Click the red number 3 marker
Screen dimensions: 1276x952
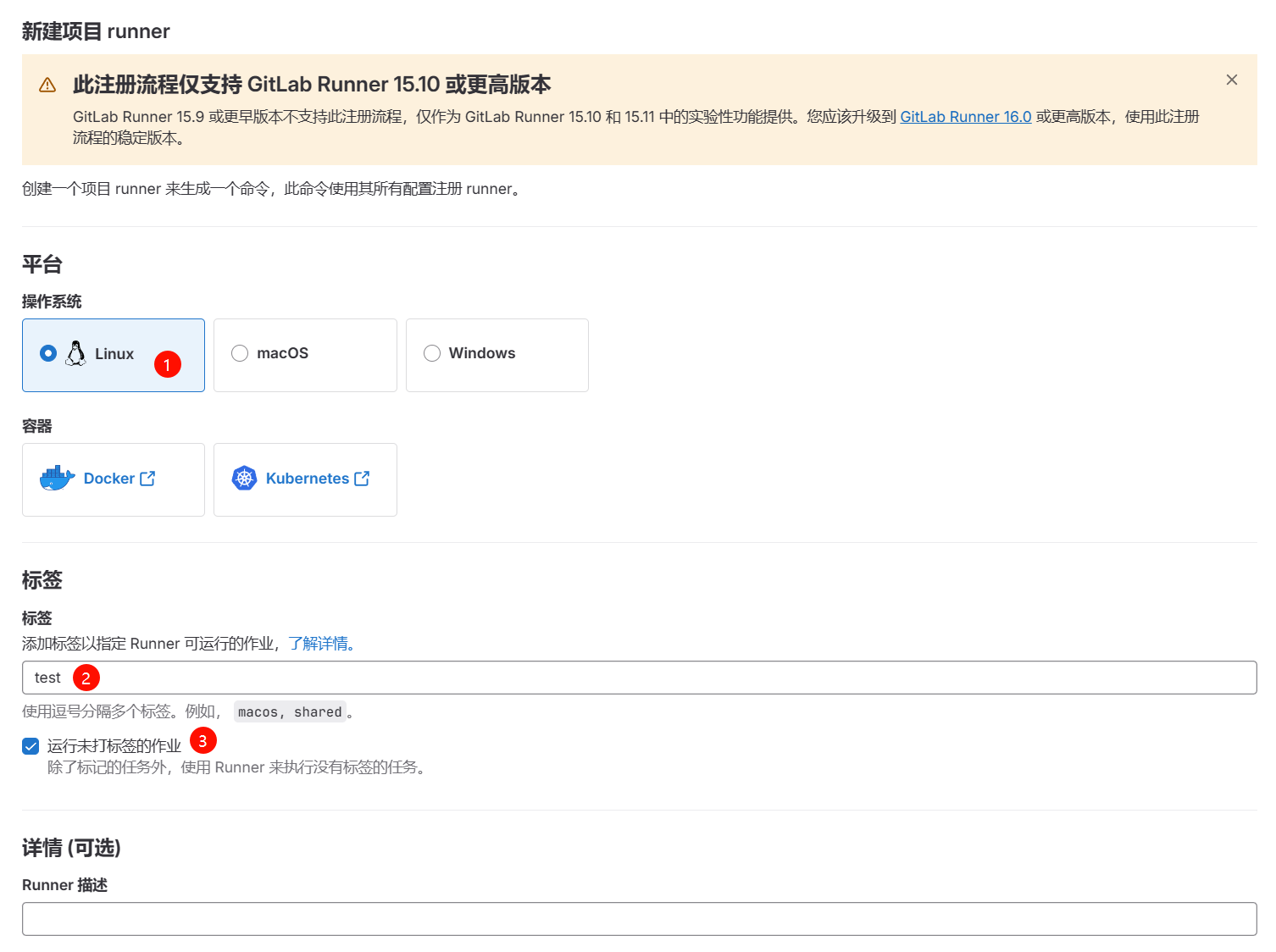pos(203,740)
